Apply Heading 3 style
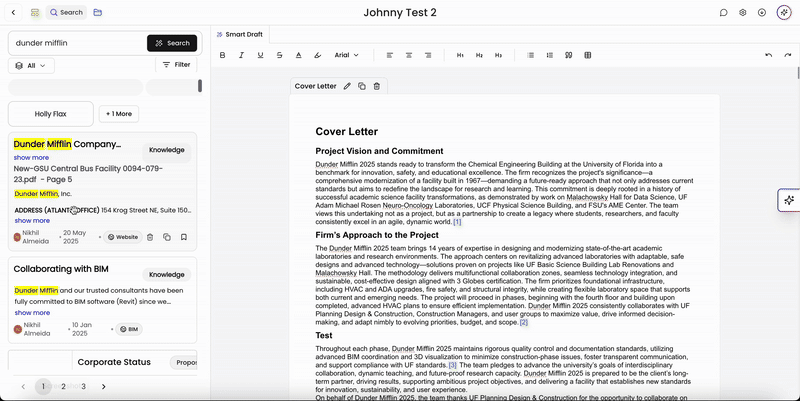The width and height of the screenshot is (800, 401). click(x=498, y=55)
